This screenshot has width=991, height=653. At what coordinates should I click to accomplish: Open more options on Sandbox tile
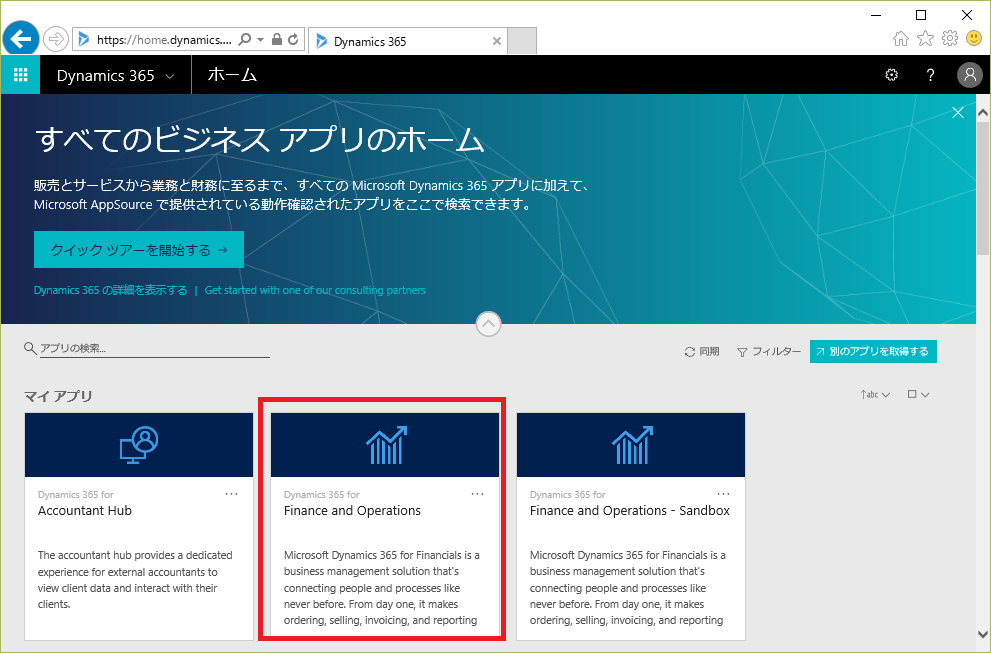tap(723, 494)
